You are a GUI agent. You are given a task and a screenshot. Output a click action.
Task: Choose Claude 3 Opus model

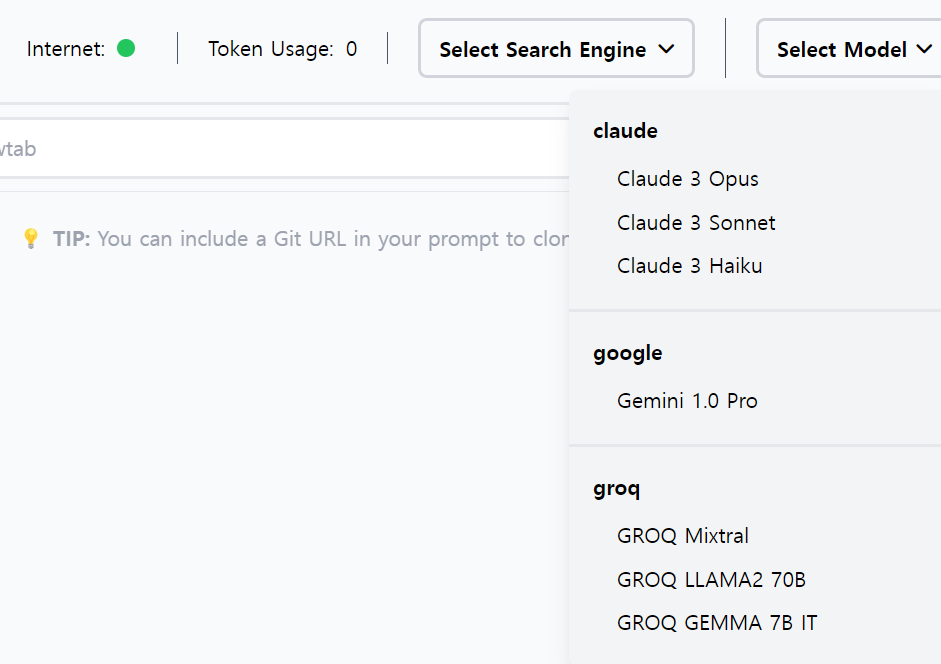[687, 179]
